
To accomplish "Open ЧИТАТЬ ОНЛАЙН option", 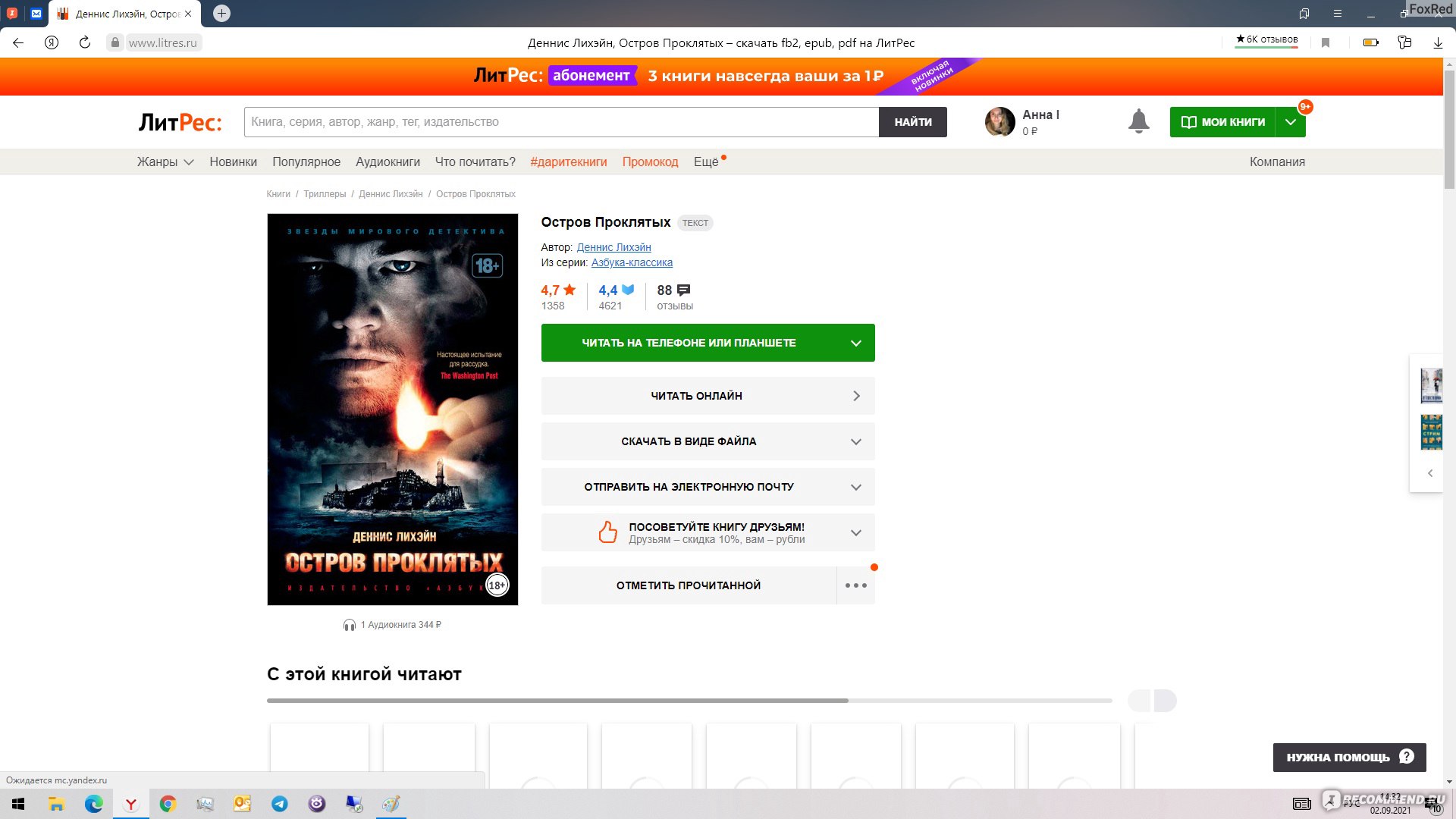I will 708,396.
